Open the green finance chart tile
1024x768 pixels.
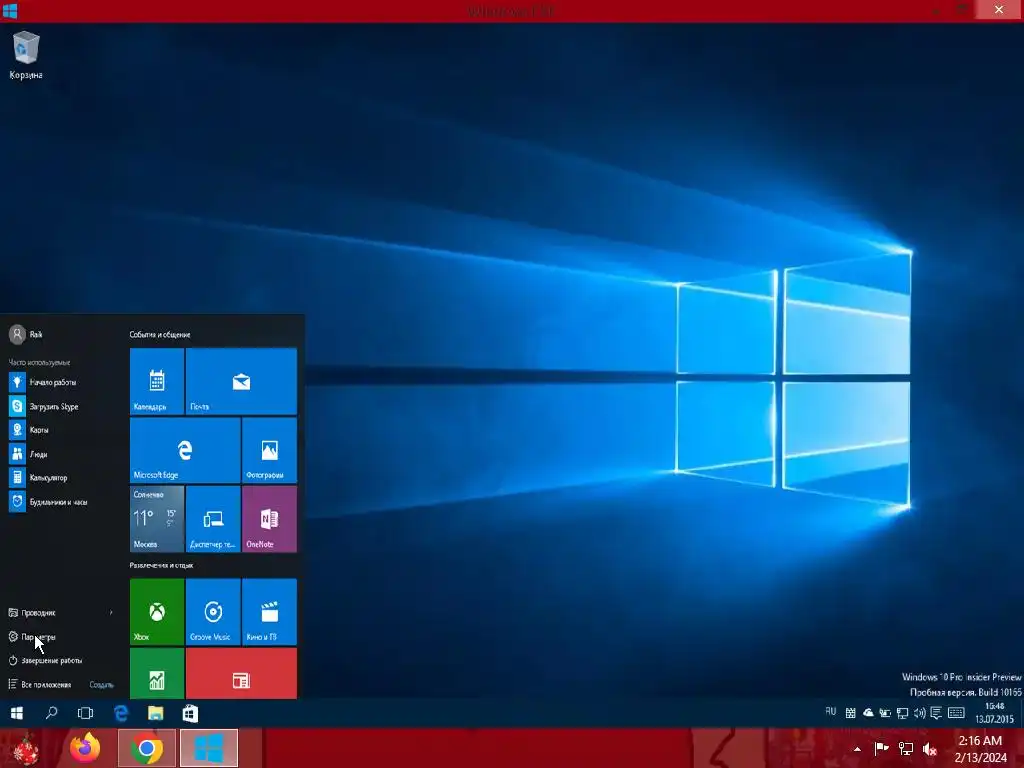(157, 673)
